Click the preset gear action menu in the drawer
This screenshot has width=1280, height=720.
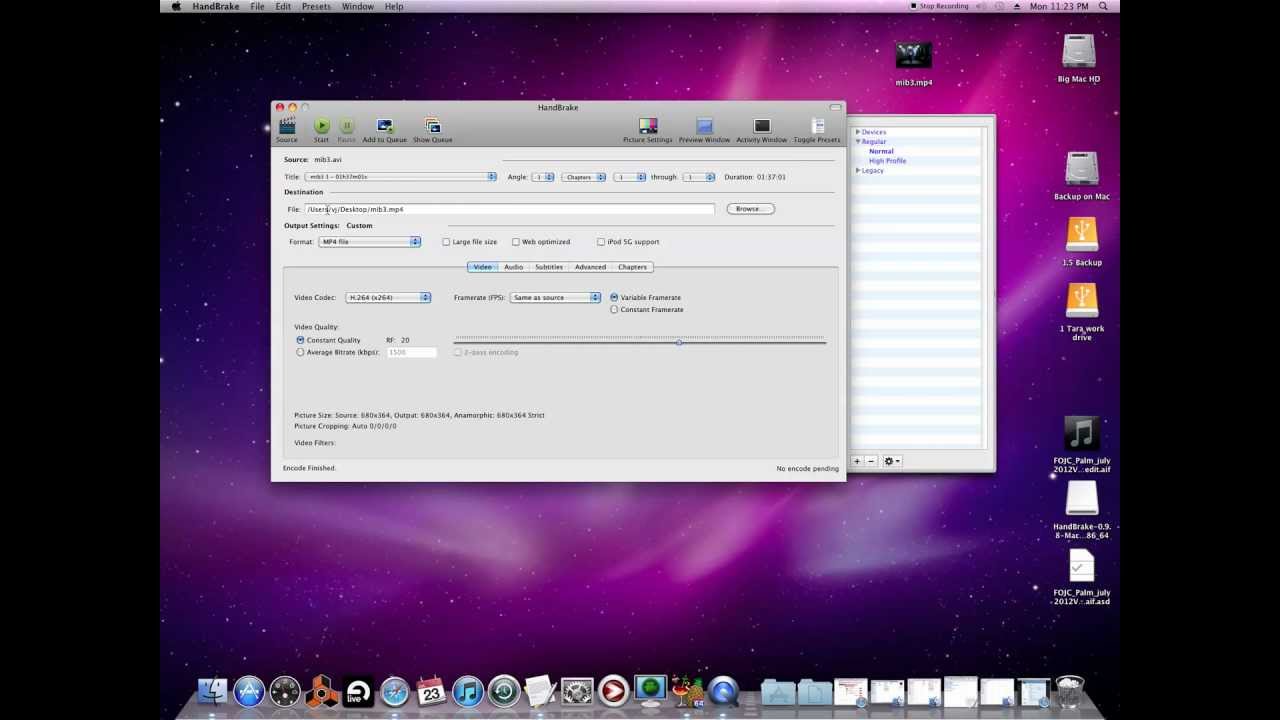click(891, 461)
